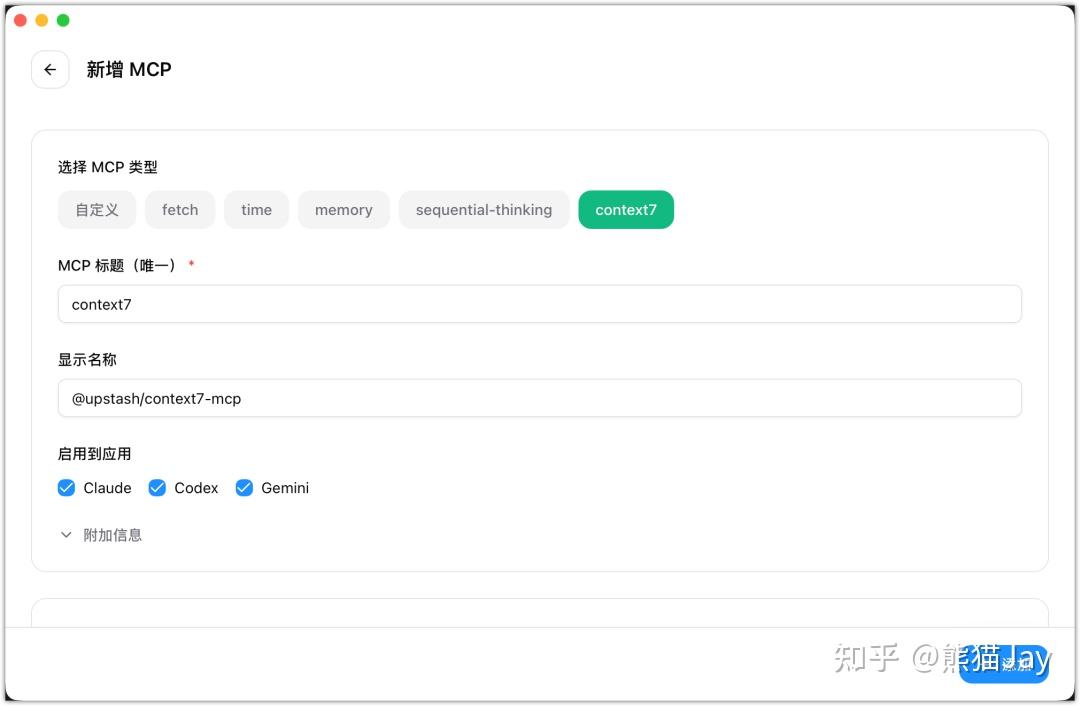Click the back arrow beside 新增 MCP
1080x706 pixels.
50,69
